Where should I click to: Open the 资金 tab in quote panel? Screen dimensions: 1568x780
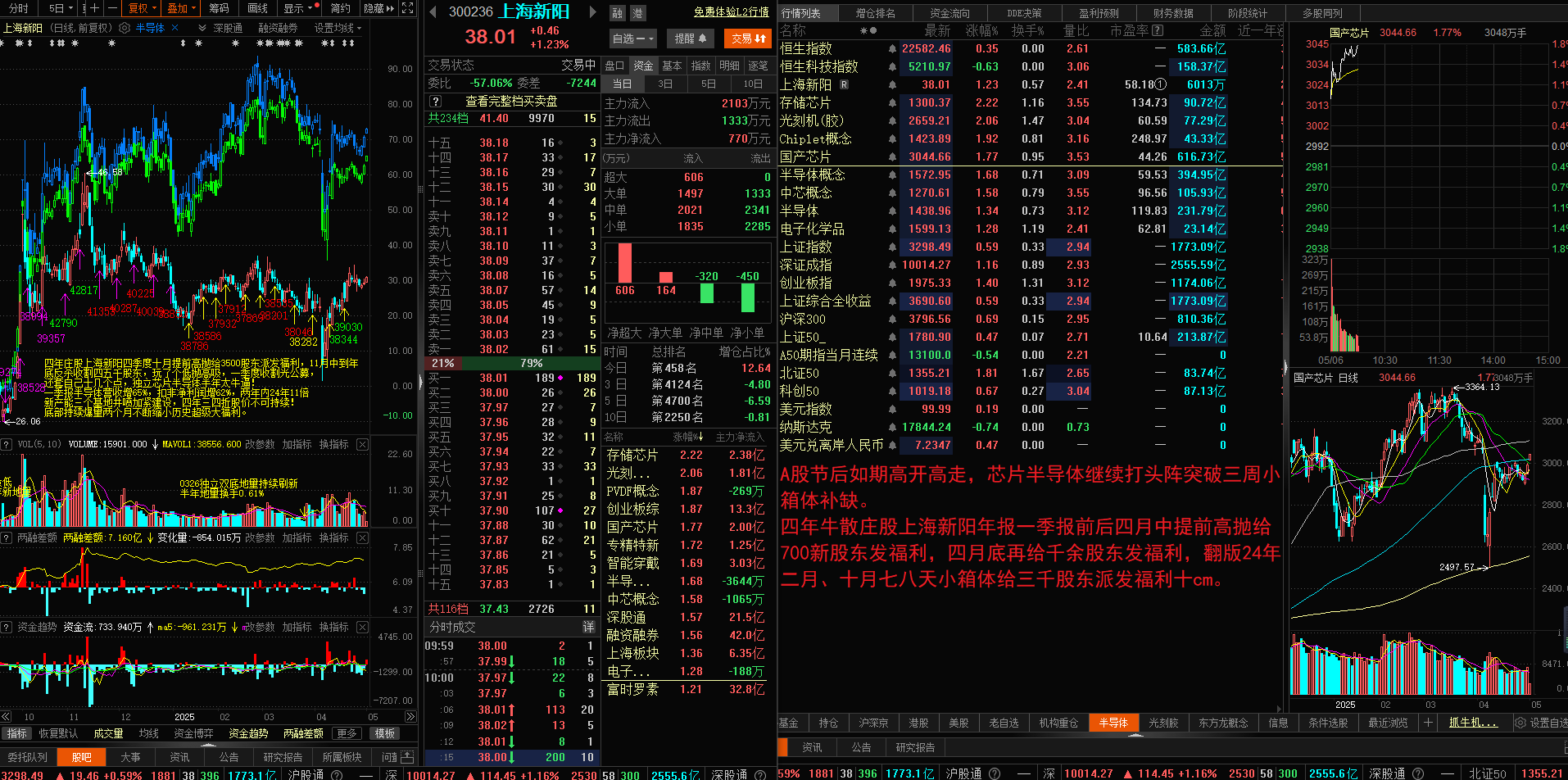point(643,66)
